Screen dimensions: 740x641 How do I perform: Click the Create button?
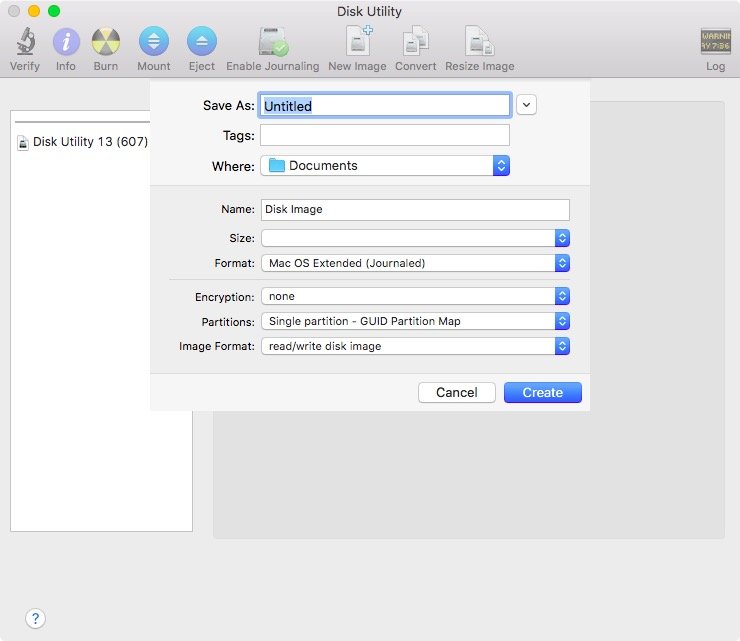tap(543, 392)
